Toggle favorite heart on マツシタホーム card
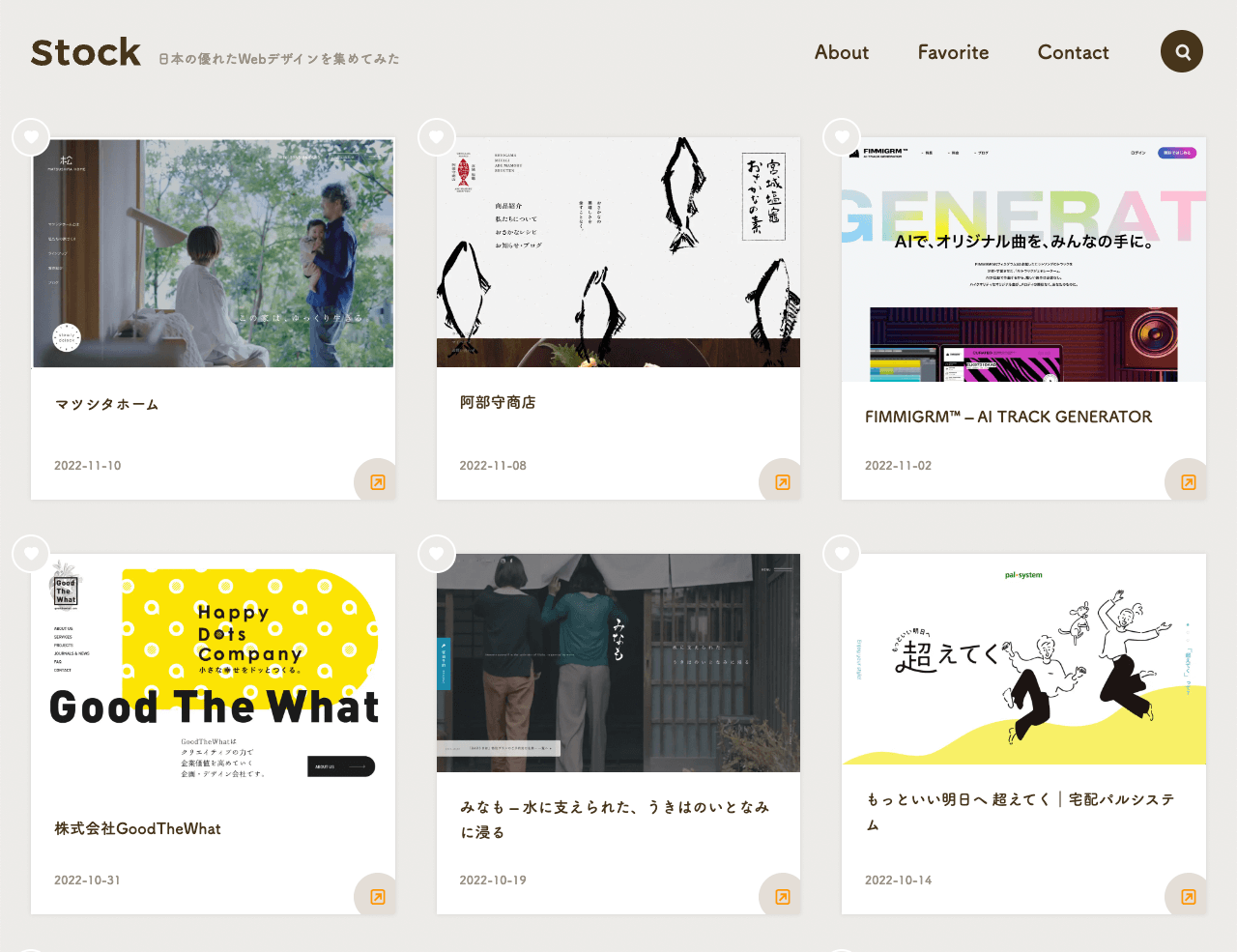Screen dimensions: 1237x952 (x=31, y=137)
